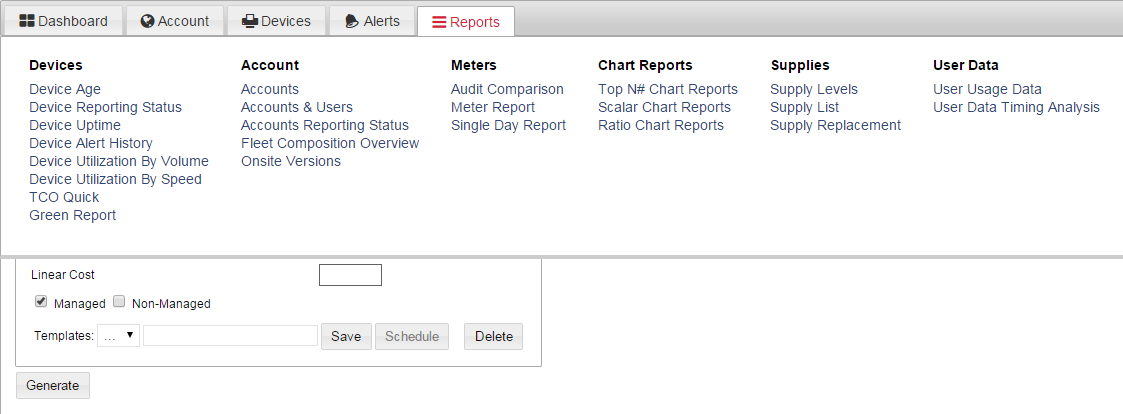
Task: Click the Reports hamburger icon
Action: click(x=439, y=22)
